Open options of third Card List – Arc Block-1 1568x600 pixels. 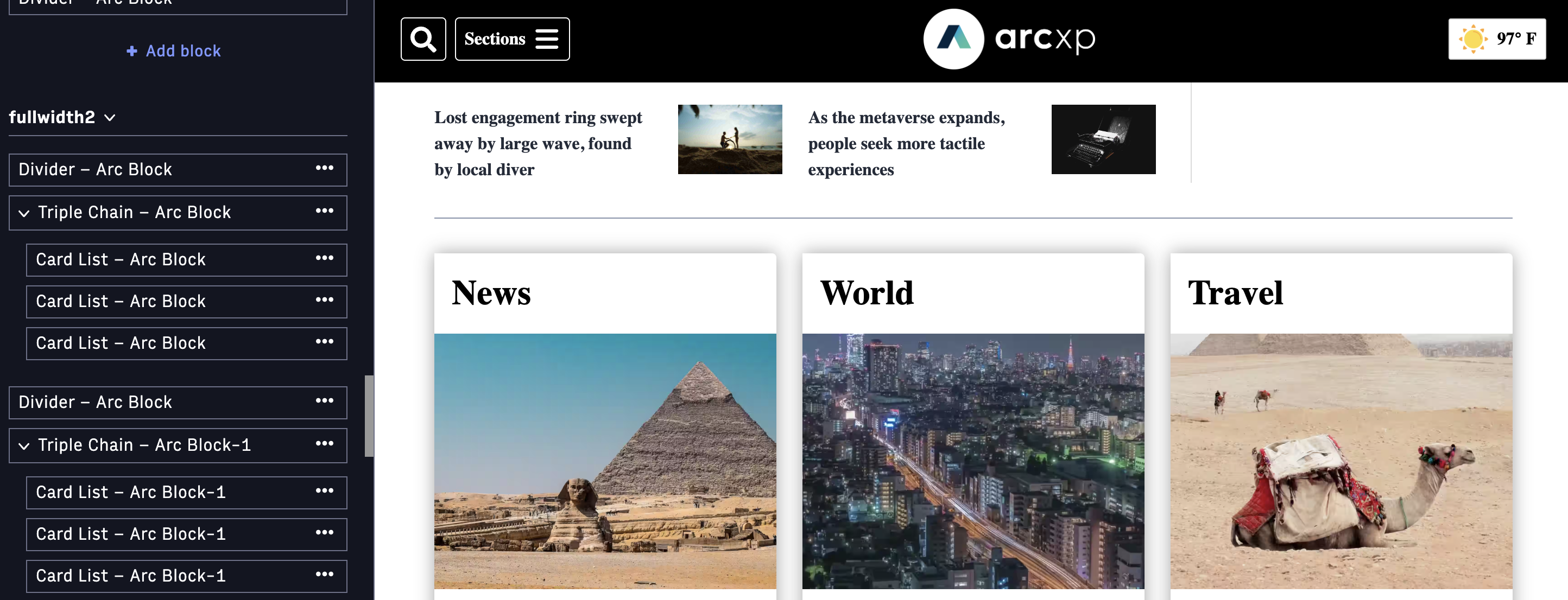point(325,575)
